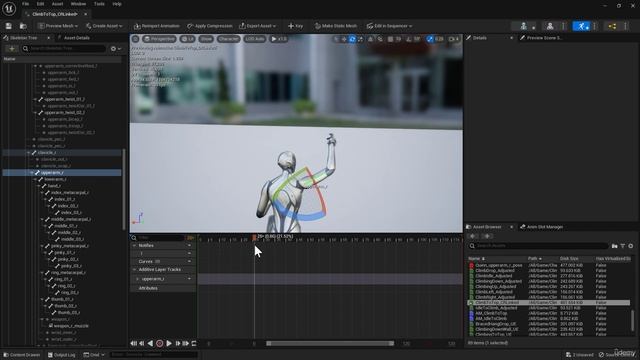Play the animation forward
The width and height of the screenshot is (640, 360).
pyautogui.click(x=169, y=343)
